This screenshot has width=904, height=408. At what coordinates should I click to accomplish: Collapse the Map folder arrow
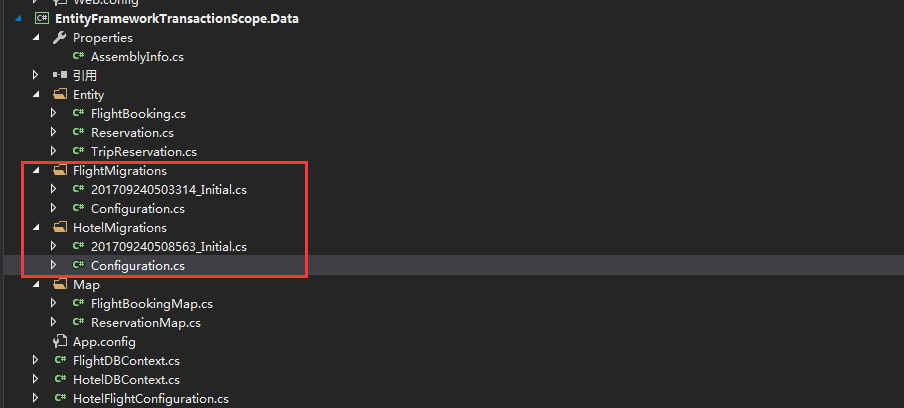tap(36, 285)
